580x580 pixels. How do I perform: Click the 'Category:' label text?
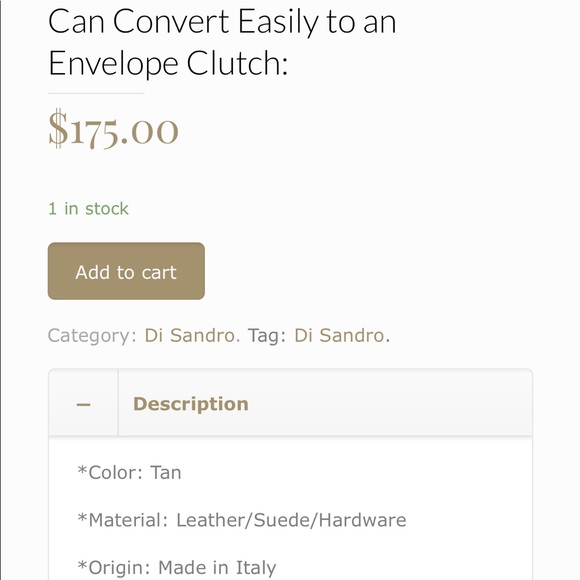tap(92, 336)
